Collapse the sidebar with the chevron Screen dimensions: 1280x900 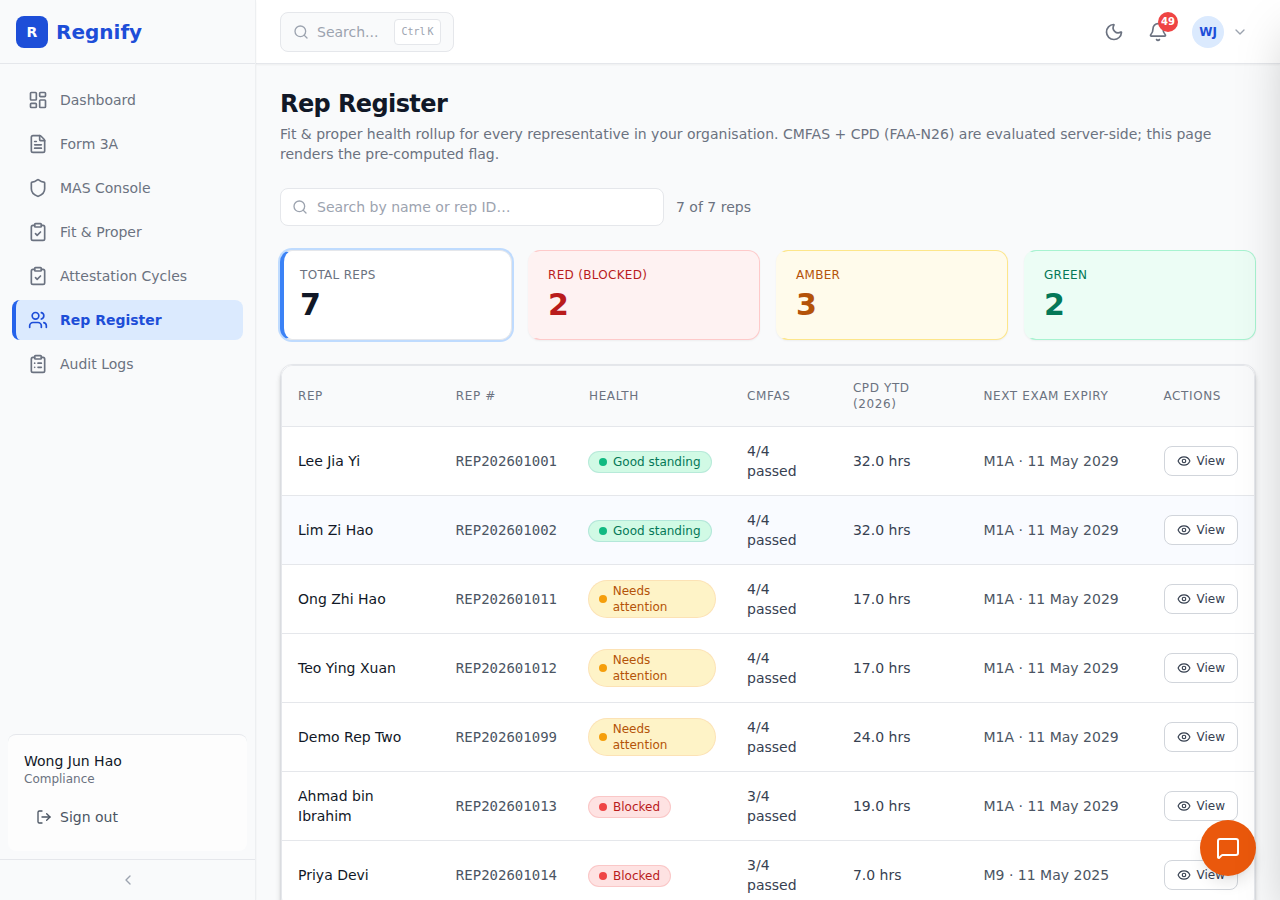click(x=128, y=880)
